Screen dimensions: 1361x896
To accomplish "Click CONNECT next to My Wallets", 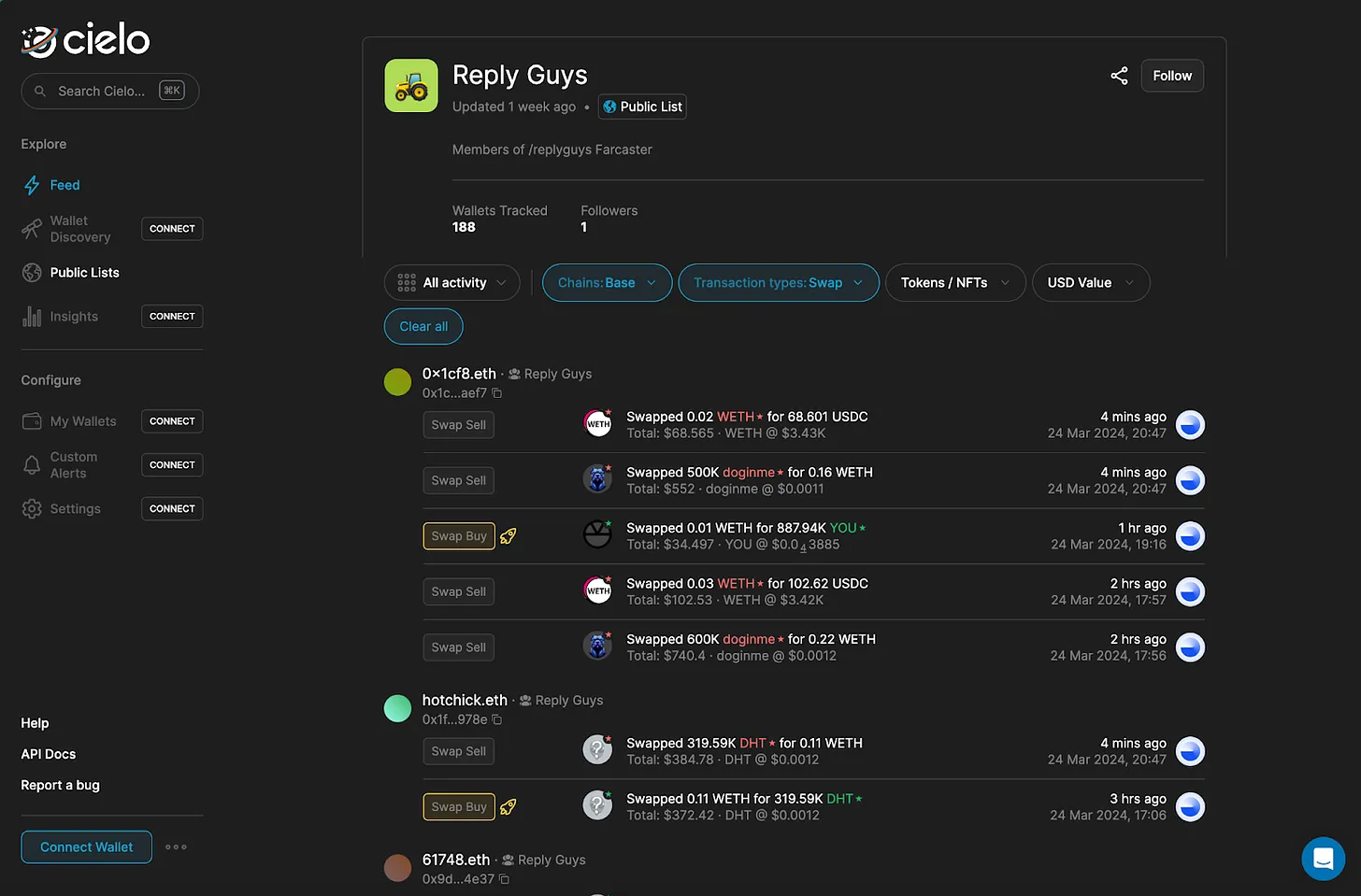I will click(x=172, y=421).
